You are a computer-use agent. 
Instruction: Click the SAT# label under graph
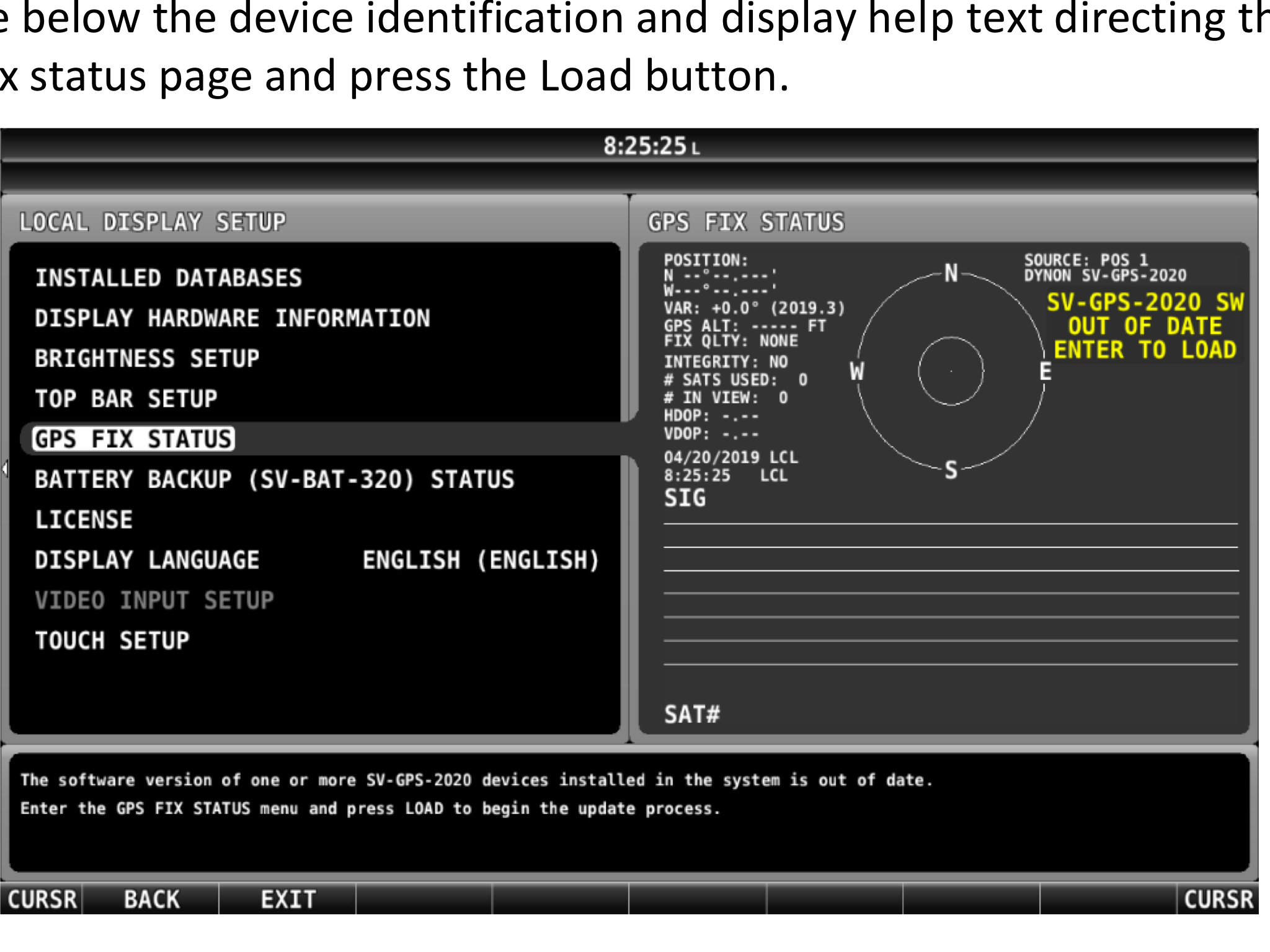click(691, 714)
